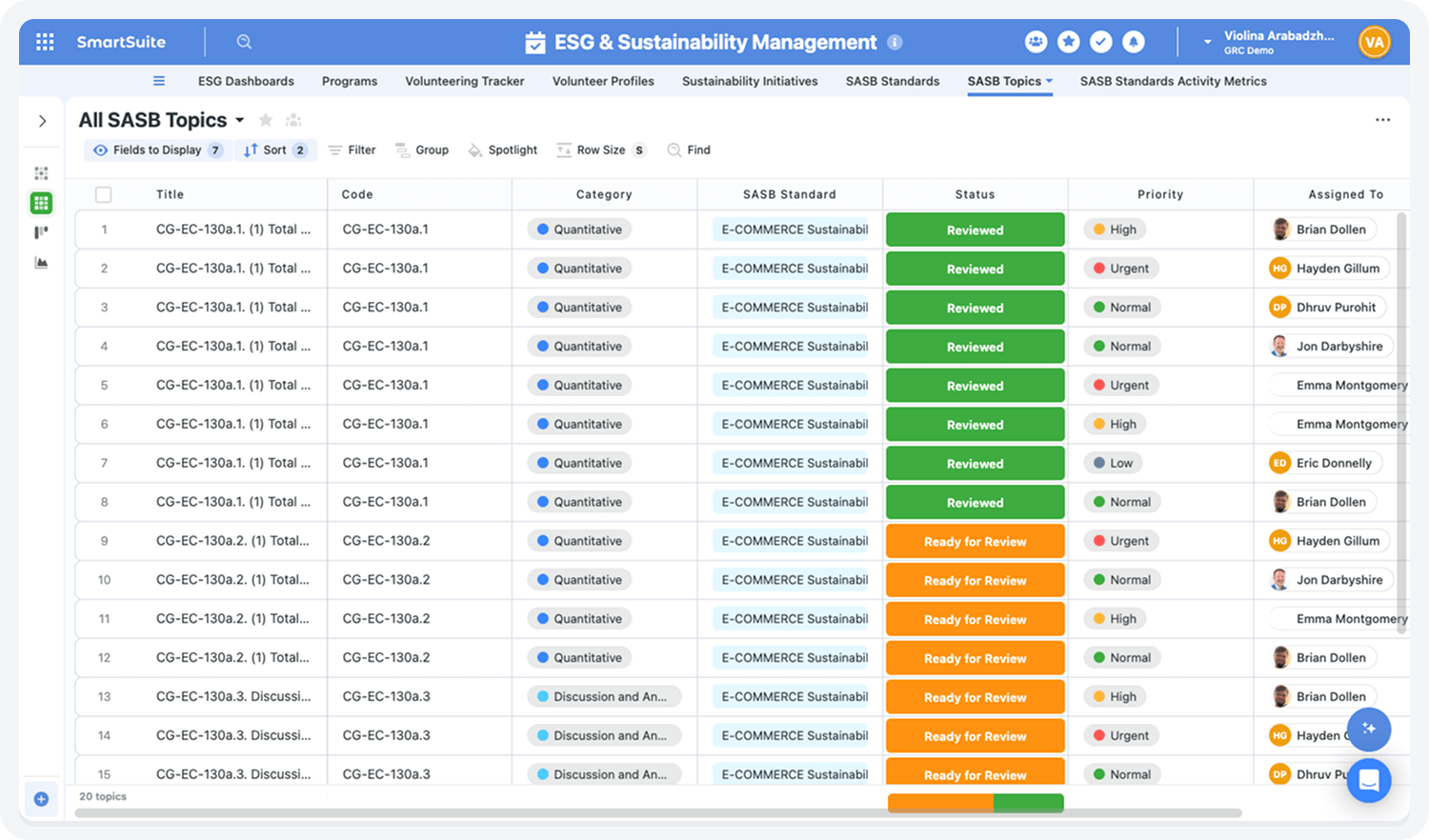Click the horizontal scrollbar at the bottom

(x=658, y=813)
